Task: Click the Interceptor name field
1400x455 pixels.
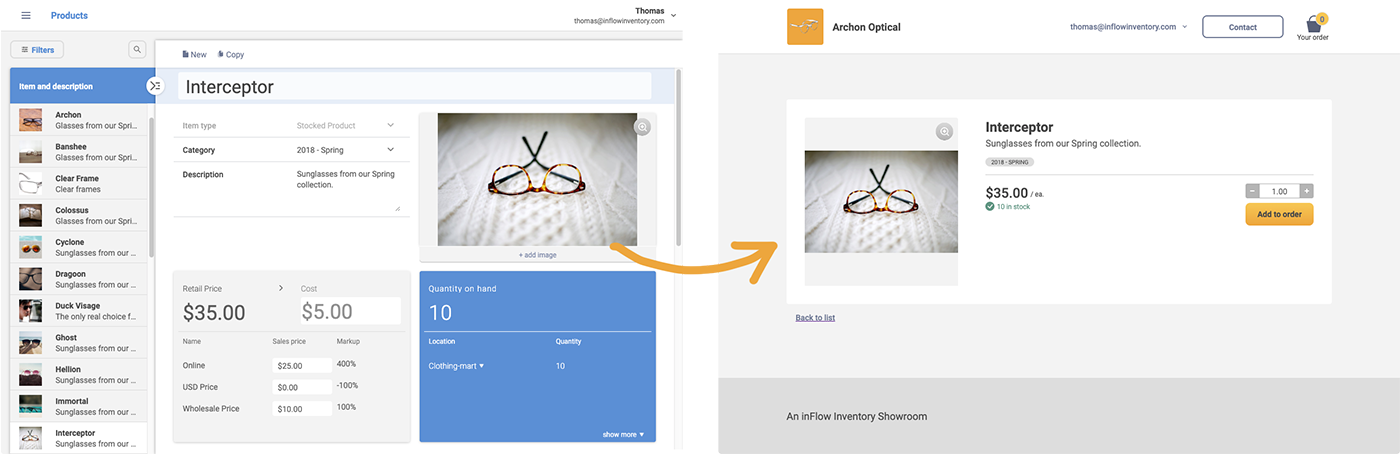Action: (x=414, y=87)
